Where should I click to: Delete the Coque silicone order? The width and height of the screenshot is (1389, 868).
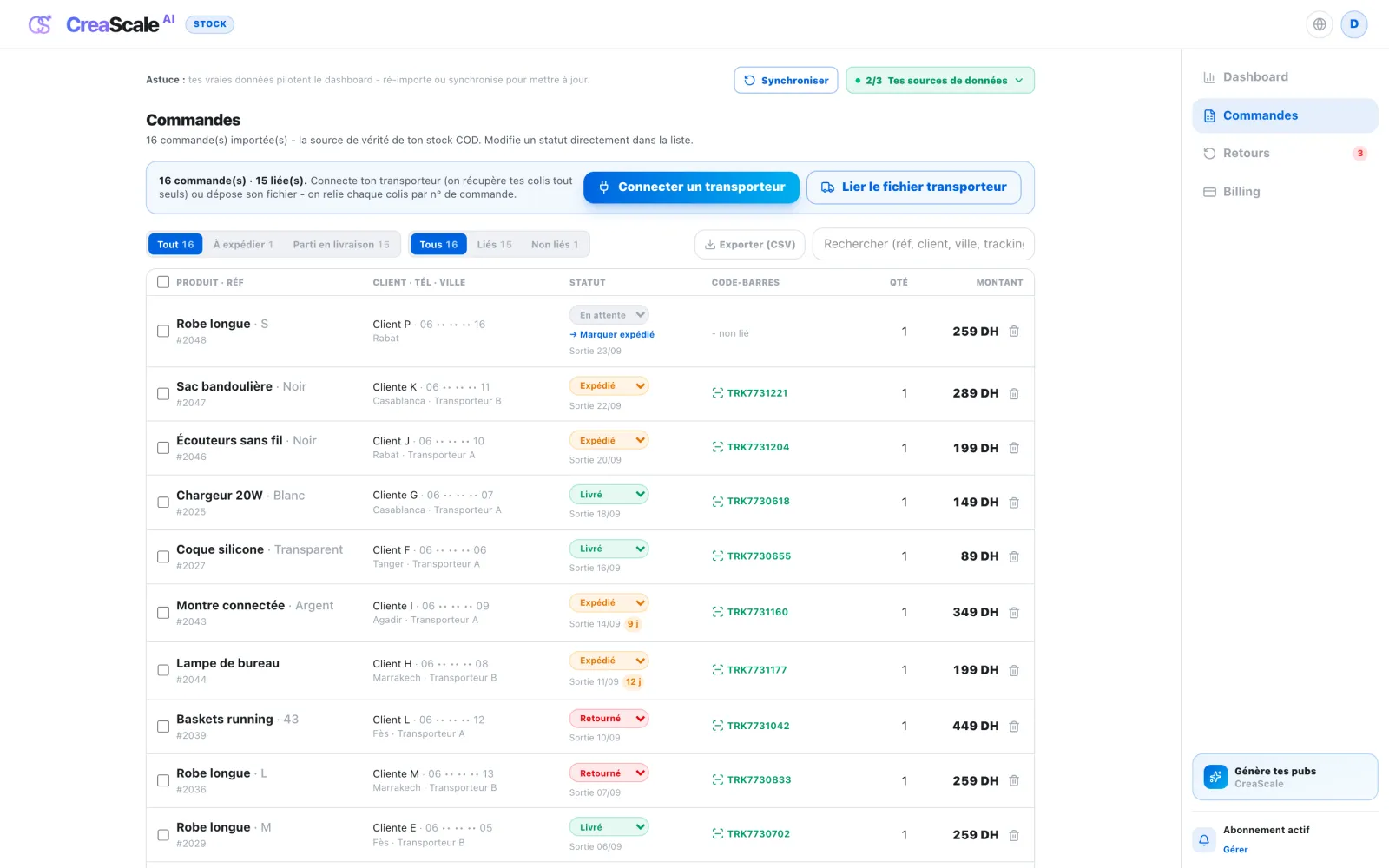click(x=1014, y=556)
